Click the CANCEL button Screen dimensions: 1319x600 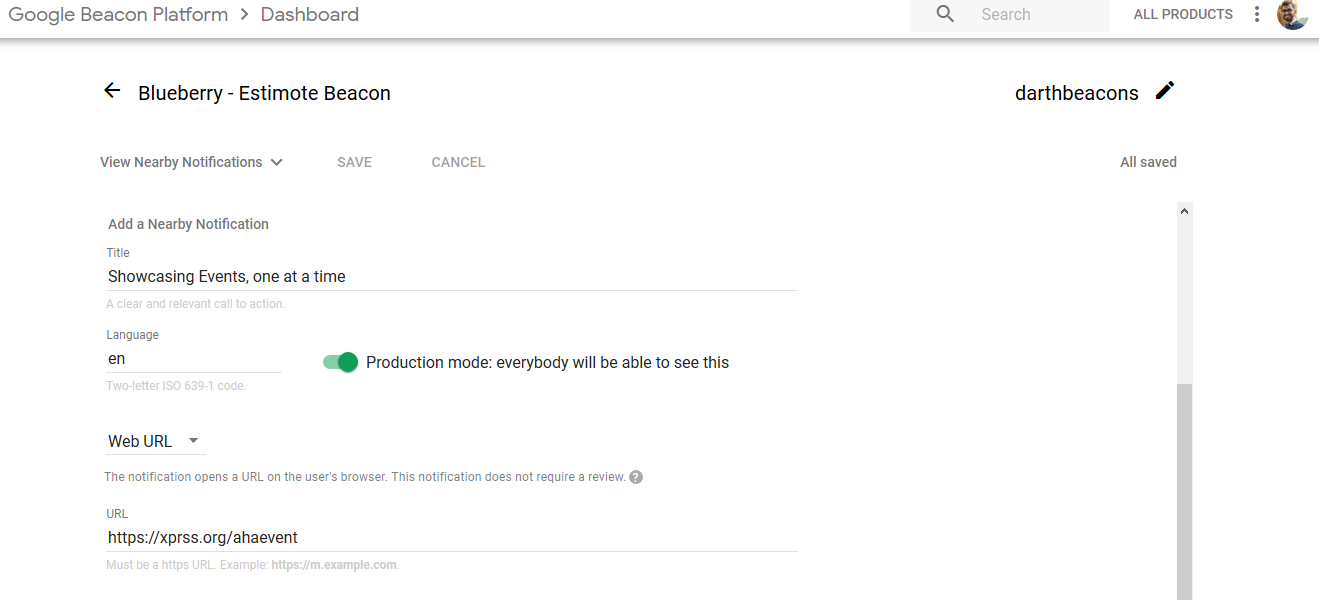[458, 162]
